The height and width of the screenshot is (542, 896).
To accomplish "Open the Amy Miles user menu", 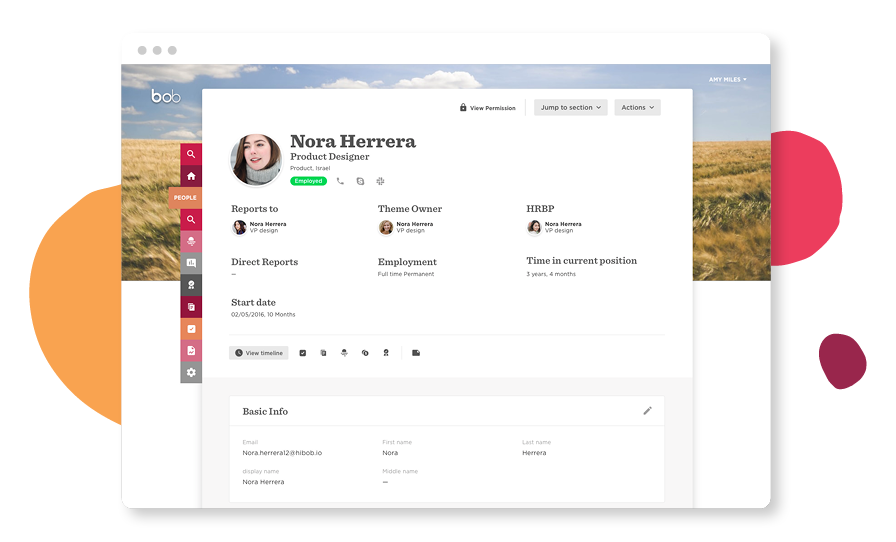I will coord(727,79).
